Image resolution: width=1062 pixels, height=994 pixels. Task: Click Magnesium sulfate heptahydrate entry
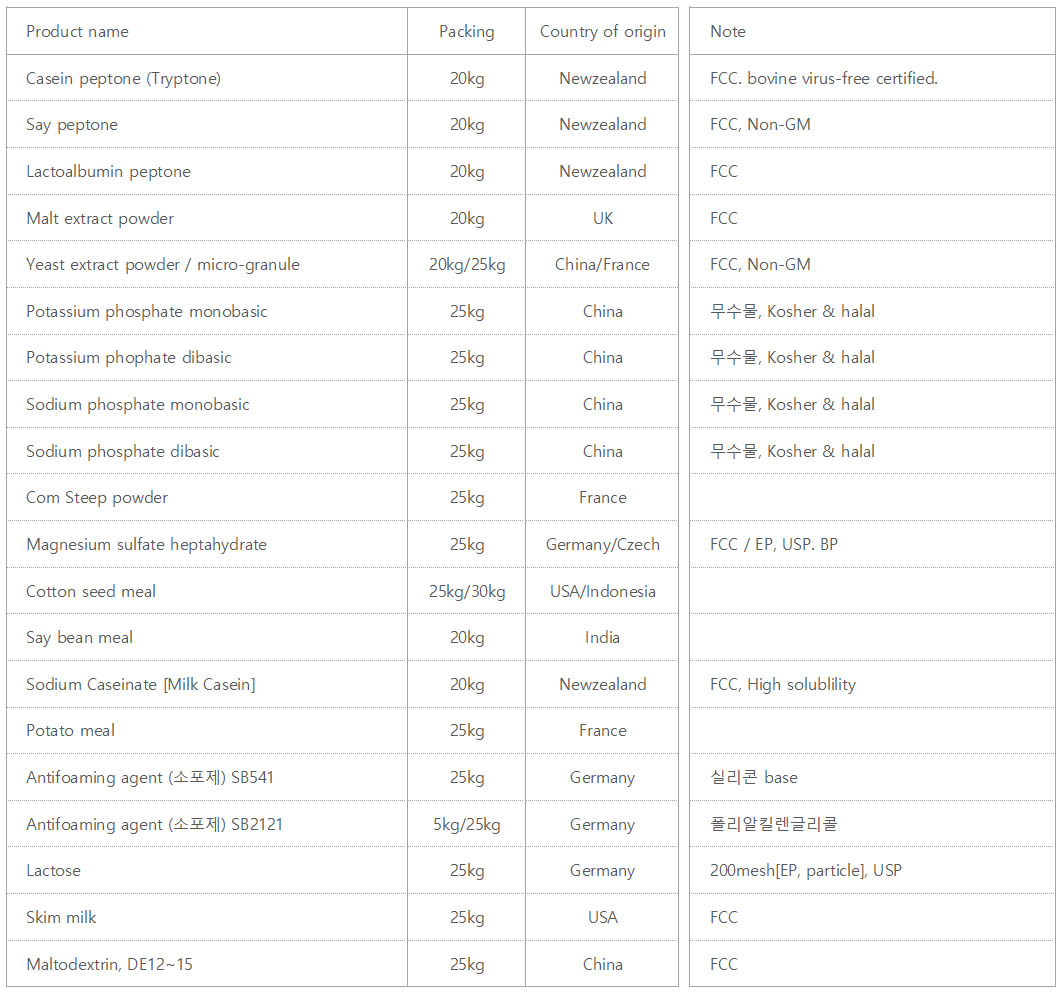tap(146, 544)
